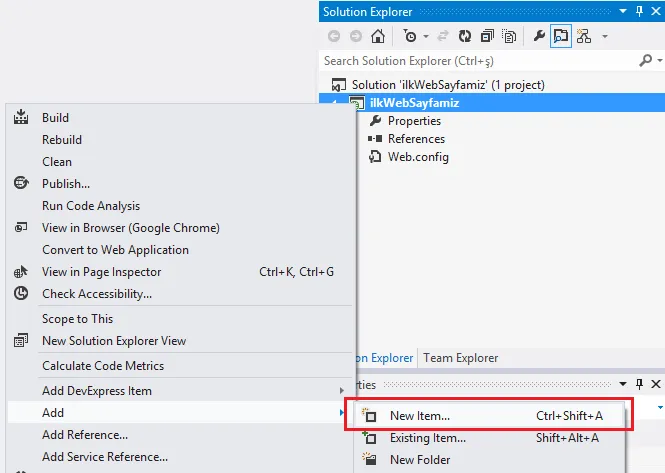Click the Refresh icon in Solution Explorer
This screenshot has height=473, width=665.
465,36
